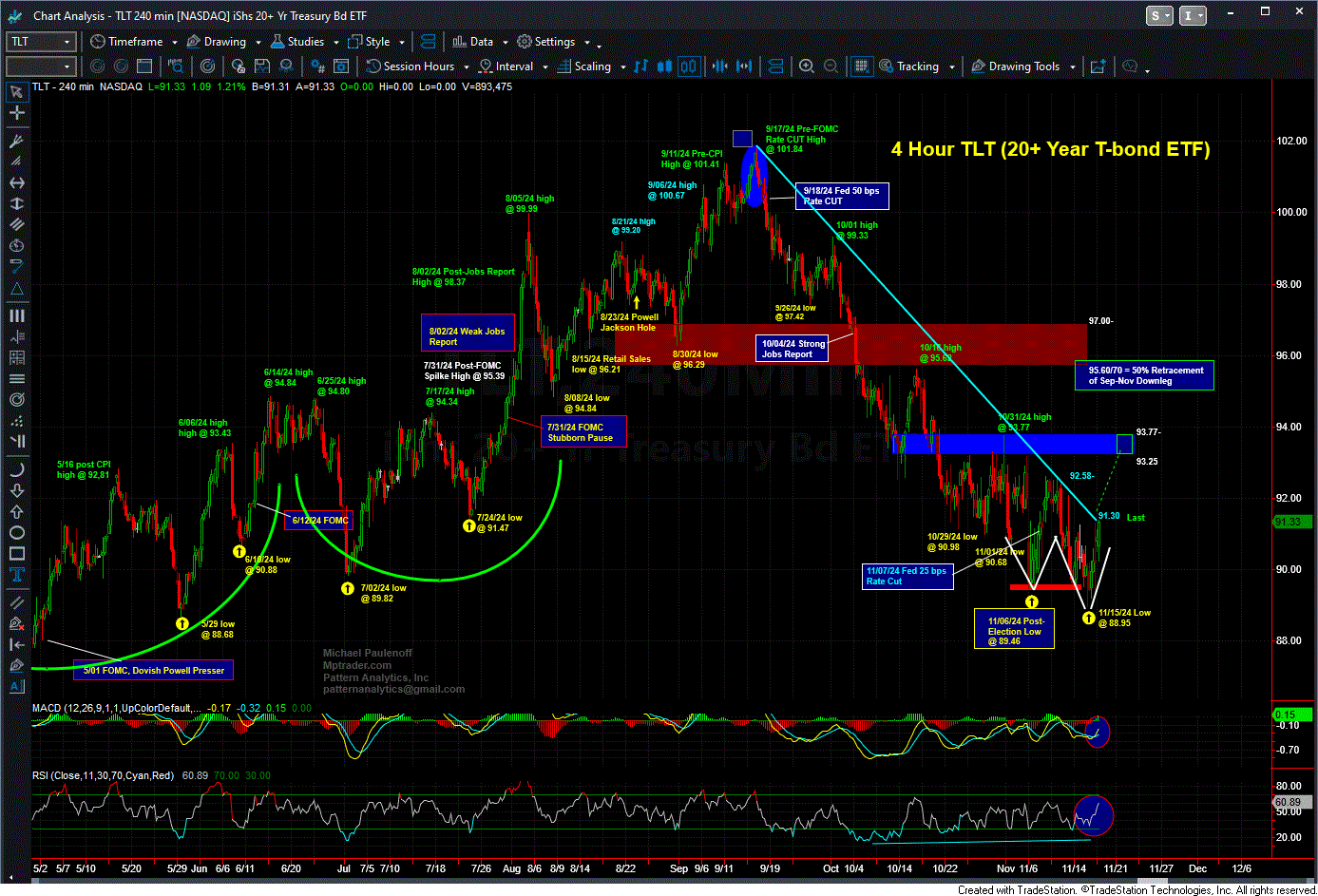This screenshot has width=1318, height=896.
Task: Toggle the S mode button in title bar
Action: (1157, 15)
